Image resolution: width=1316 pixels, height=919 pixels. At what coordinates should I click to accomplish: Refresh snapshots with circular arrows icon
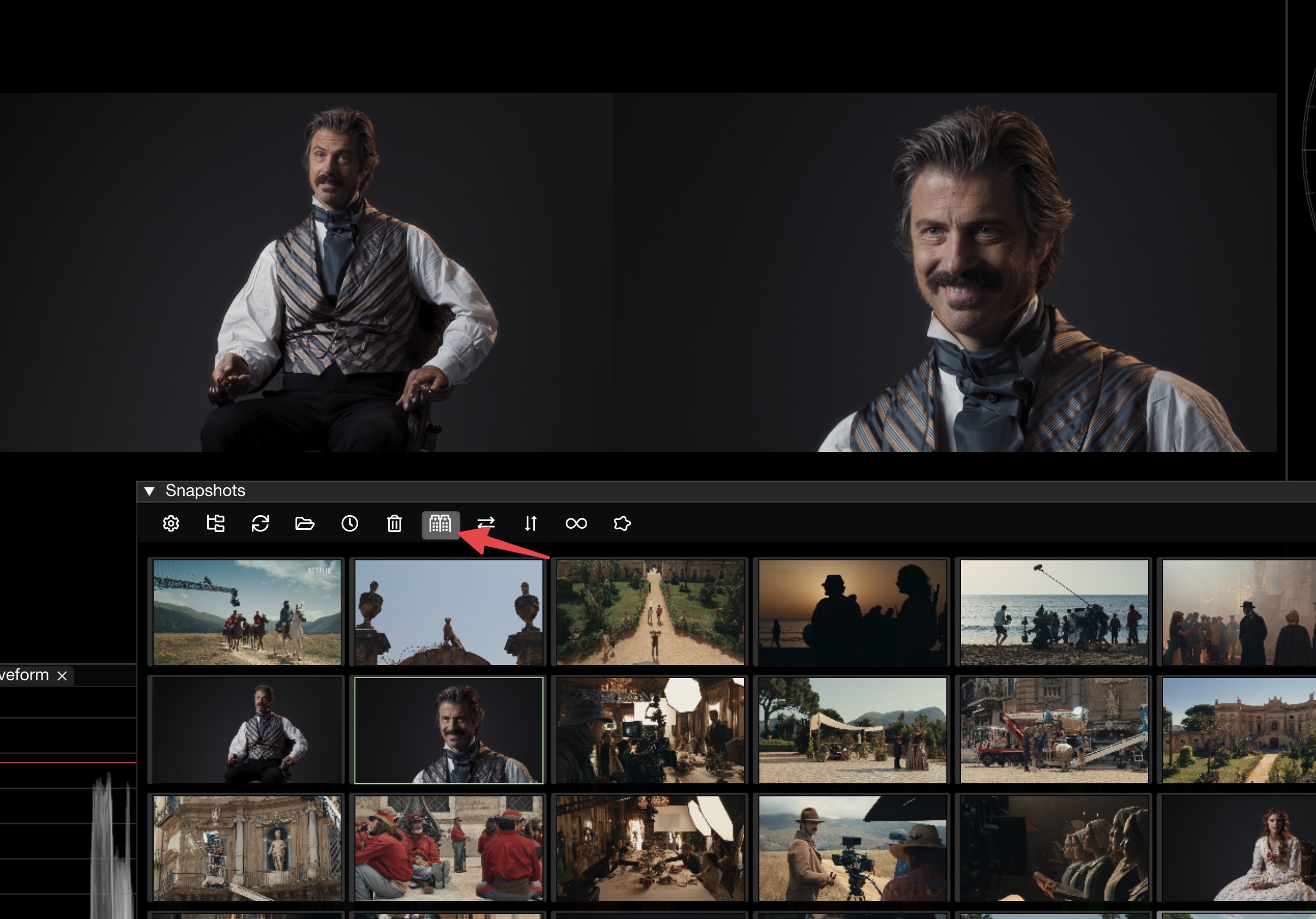click(260, 524)
